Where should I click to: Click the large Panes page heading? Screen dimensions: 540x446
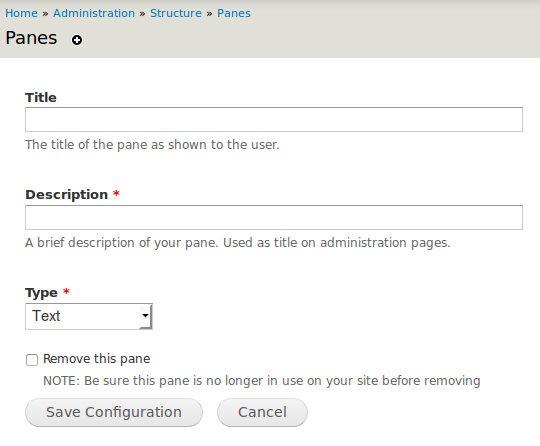tap(31, 38)
